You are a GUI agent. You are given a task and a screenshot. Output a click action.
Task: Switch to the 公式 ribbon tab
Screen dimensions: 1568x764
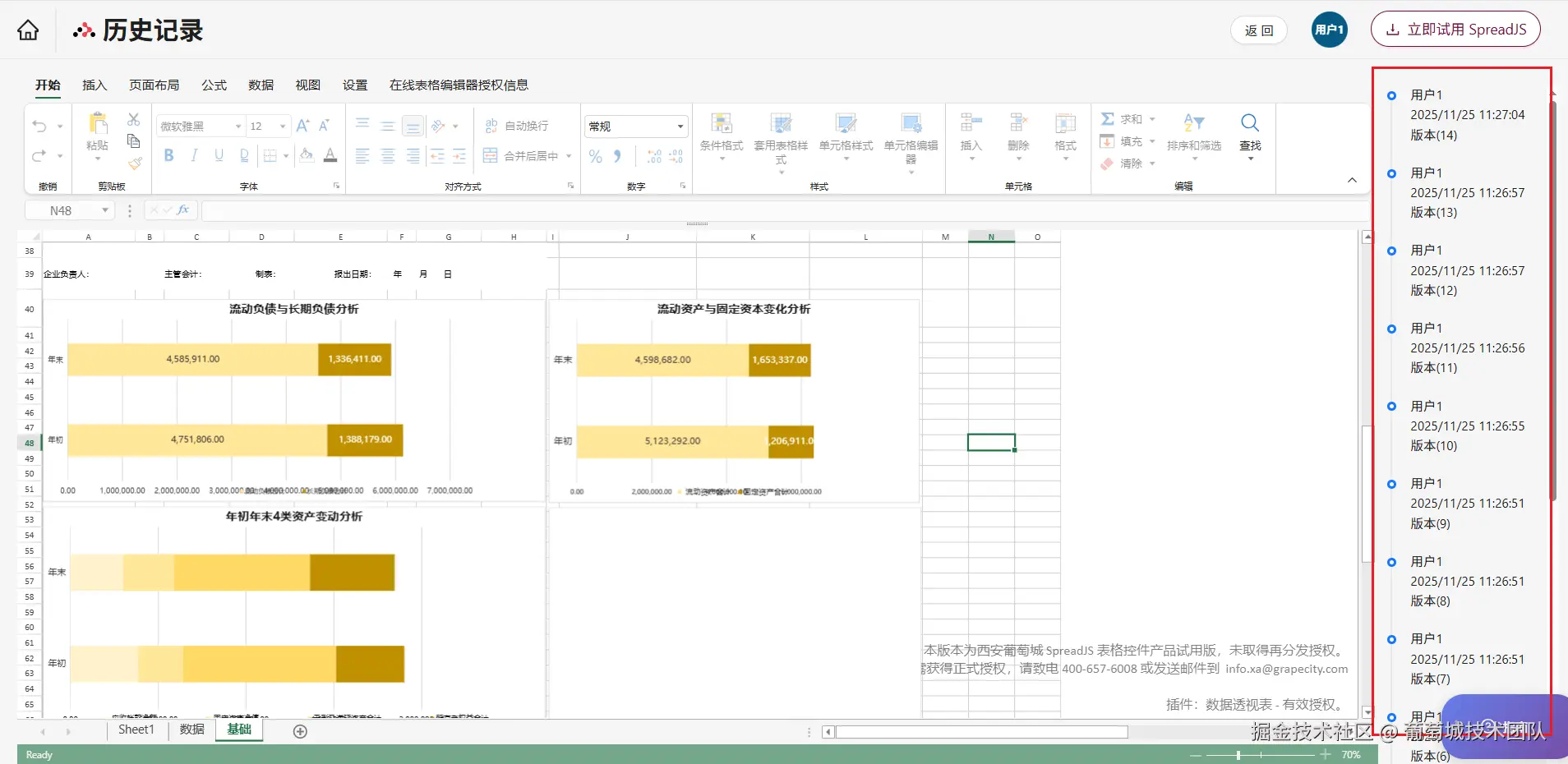click(x=214, y=85)
